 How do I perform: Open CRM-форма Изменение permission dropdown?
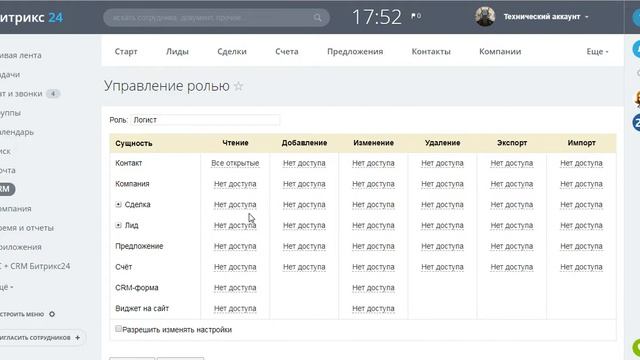373,288
